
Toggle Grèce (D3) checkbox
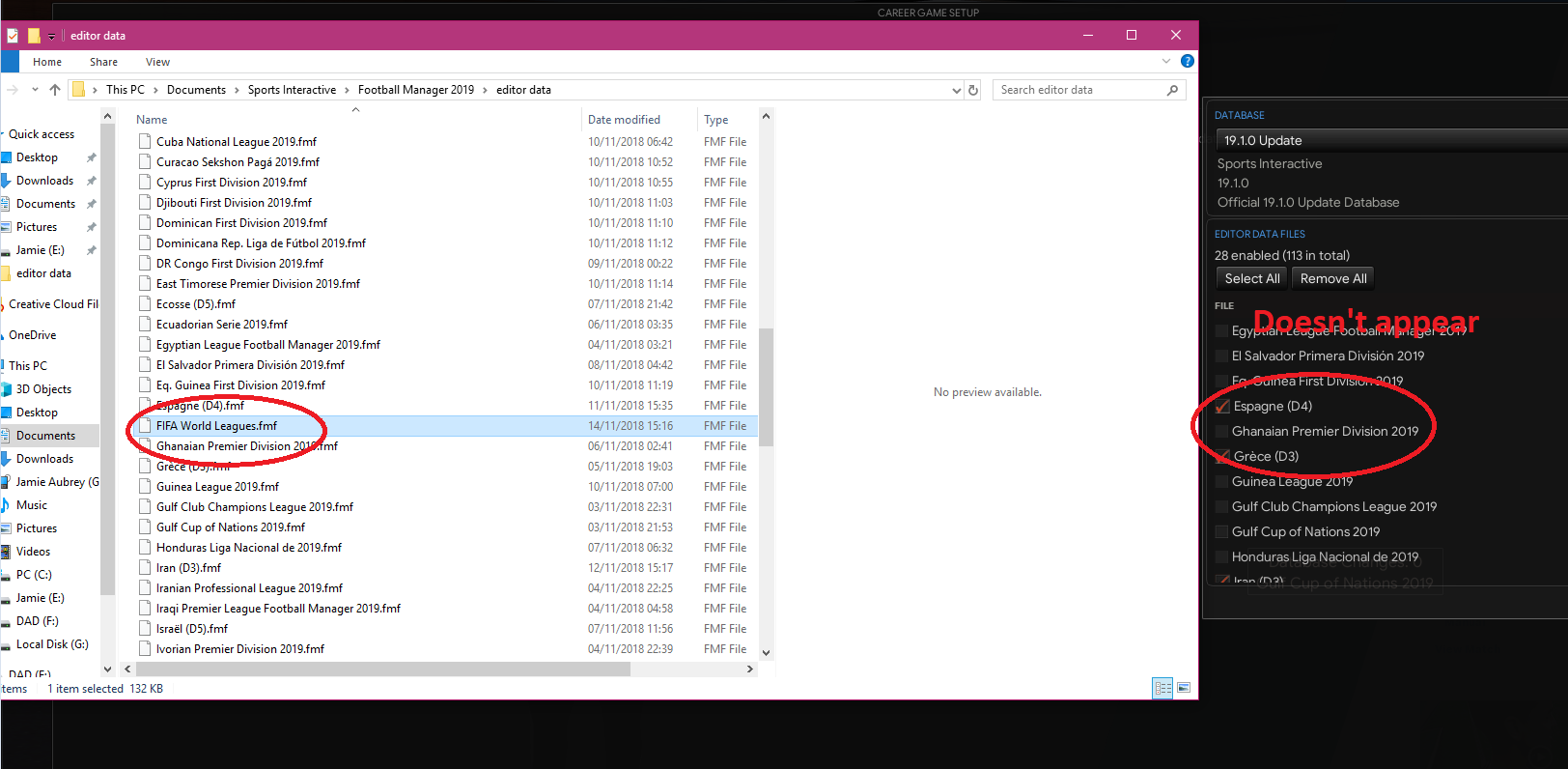(1222, 457)
